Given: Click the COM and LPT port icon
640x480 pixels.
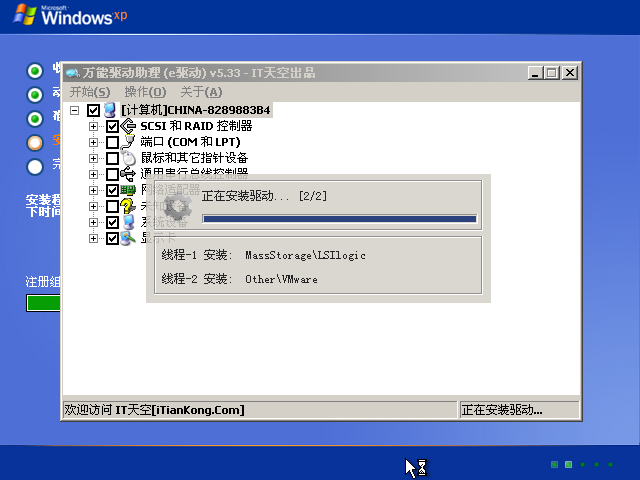Looking at the screenshot, I should 128,142.
